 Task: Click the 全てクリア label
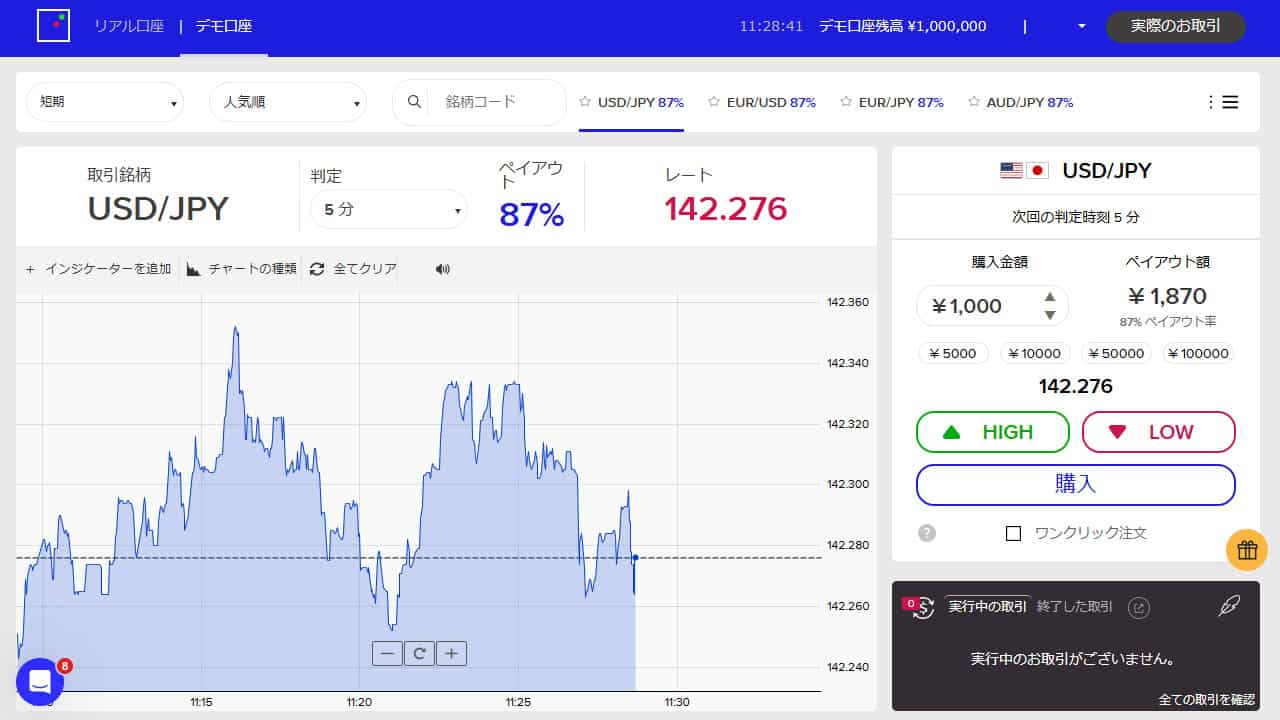point(365,269)
